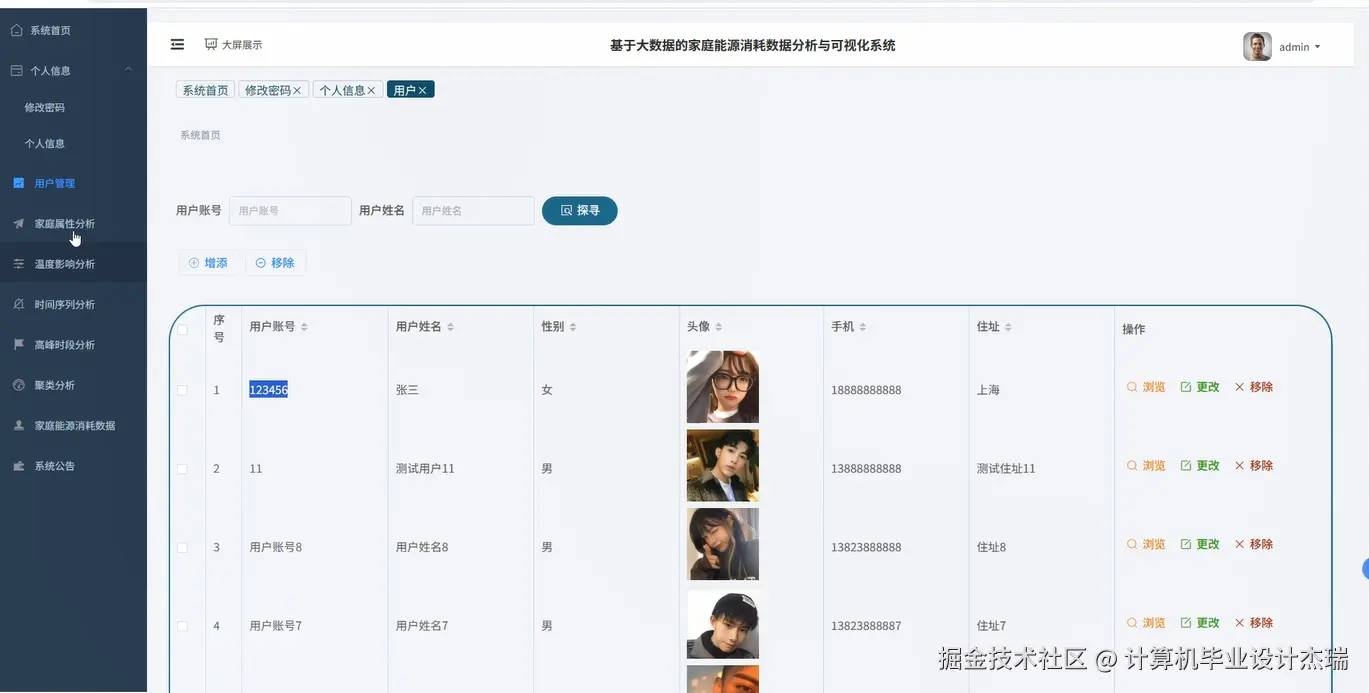This screenshot has height=693, width=1369.
Task: Click 更改 for user 张三
Action: tap(1200, 387)
